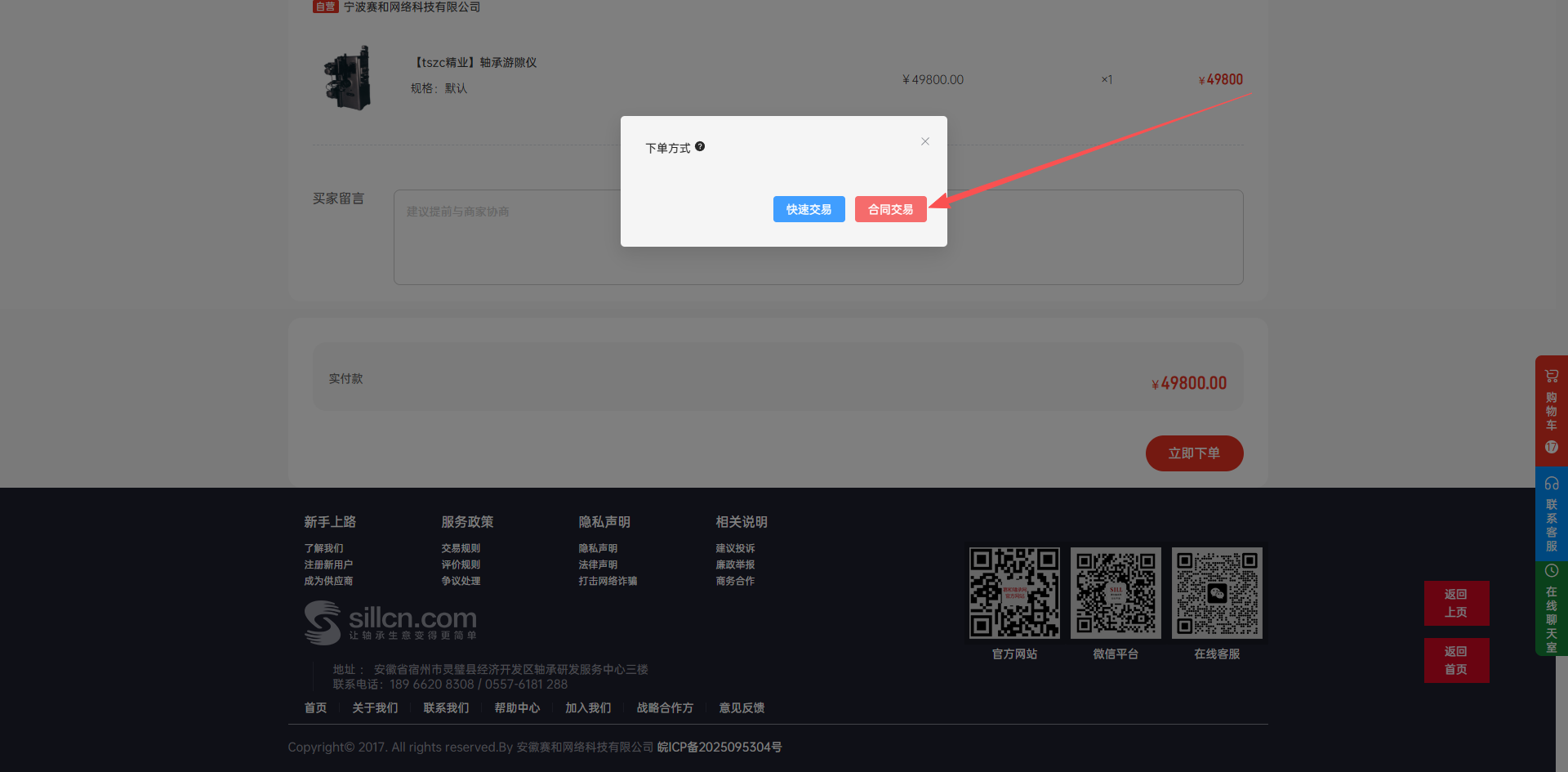Click the bearing clearance instrument thumbnail
This screenshot has height=772, width=1568.
[x=349, y=78]
